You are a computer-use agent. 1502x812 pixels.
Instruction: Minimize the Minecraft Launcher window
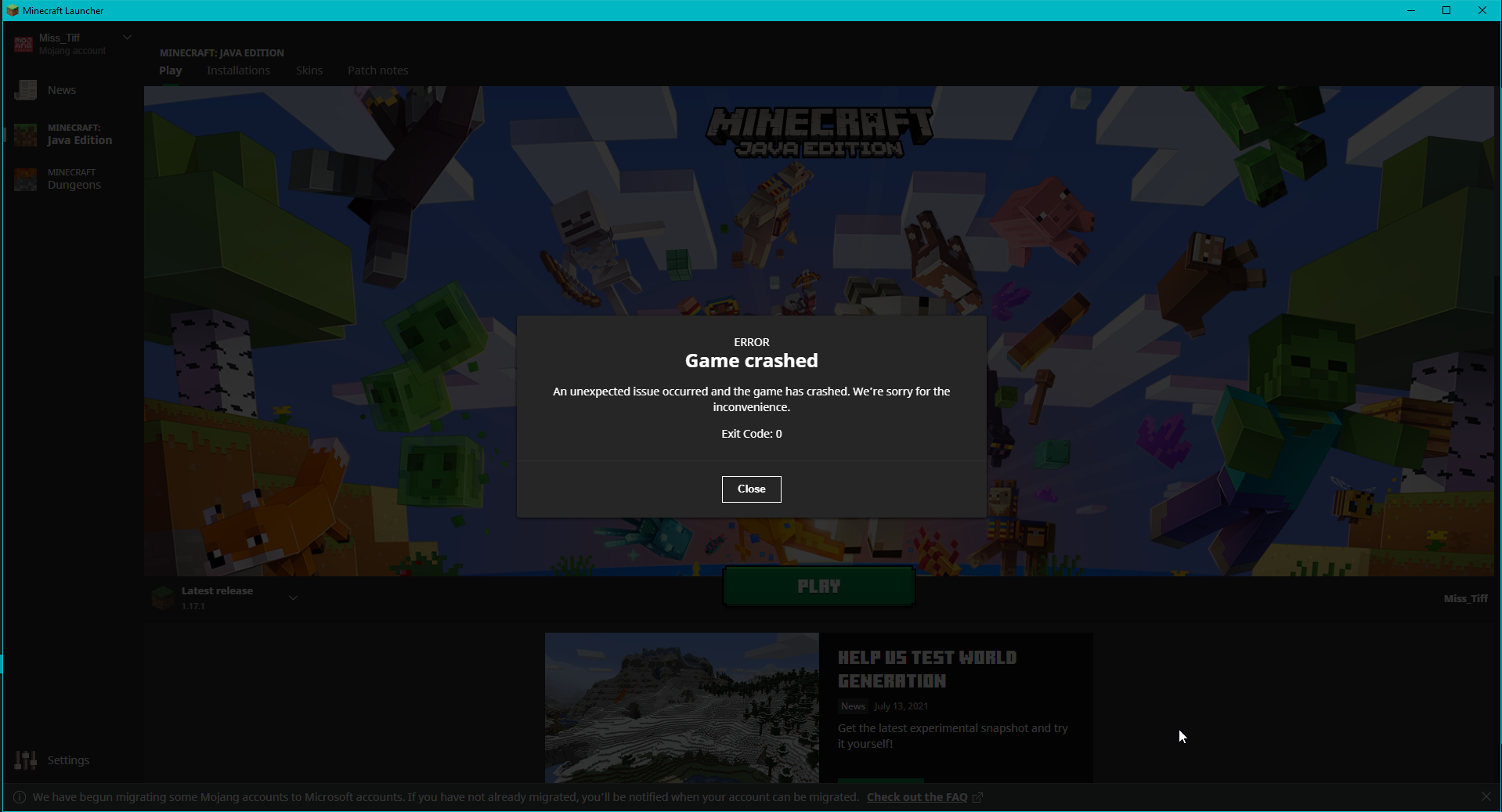click(1411, 10)
